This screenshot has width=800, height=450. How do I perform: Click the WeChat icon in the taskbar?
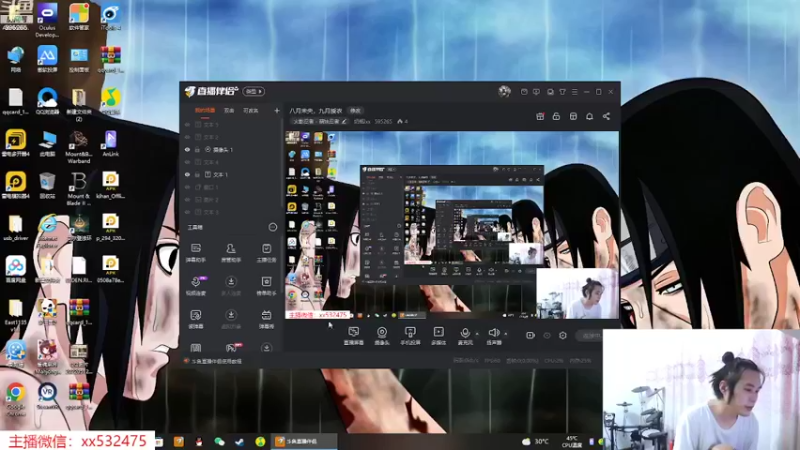(219, 441)
